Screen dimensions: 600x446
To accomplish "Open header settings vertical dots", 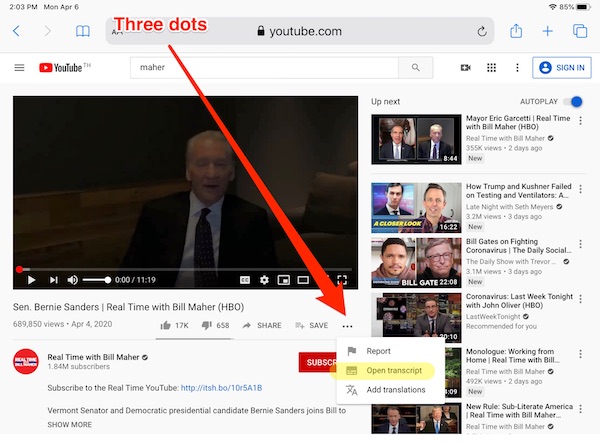I will click(517, 68).
